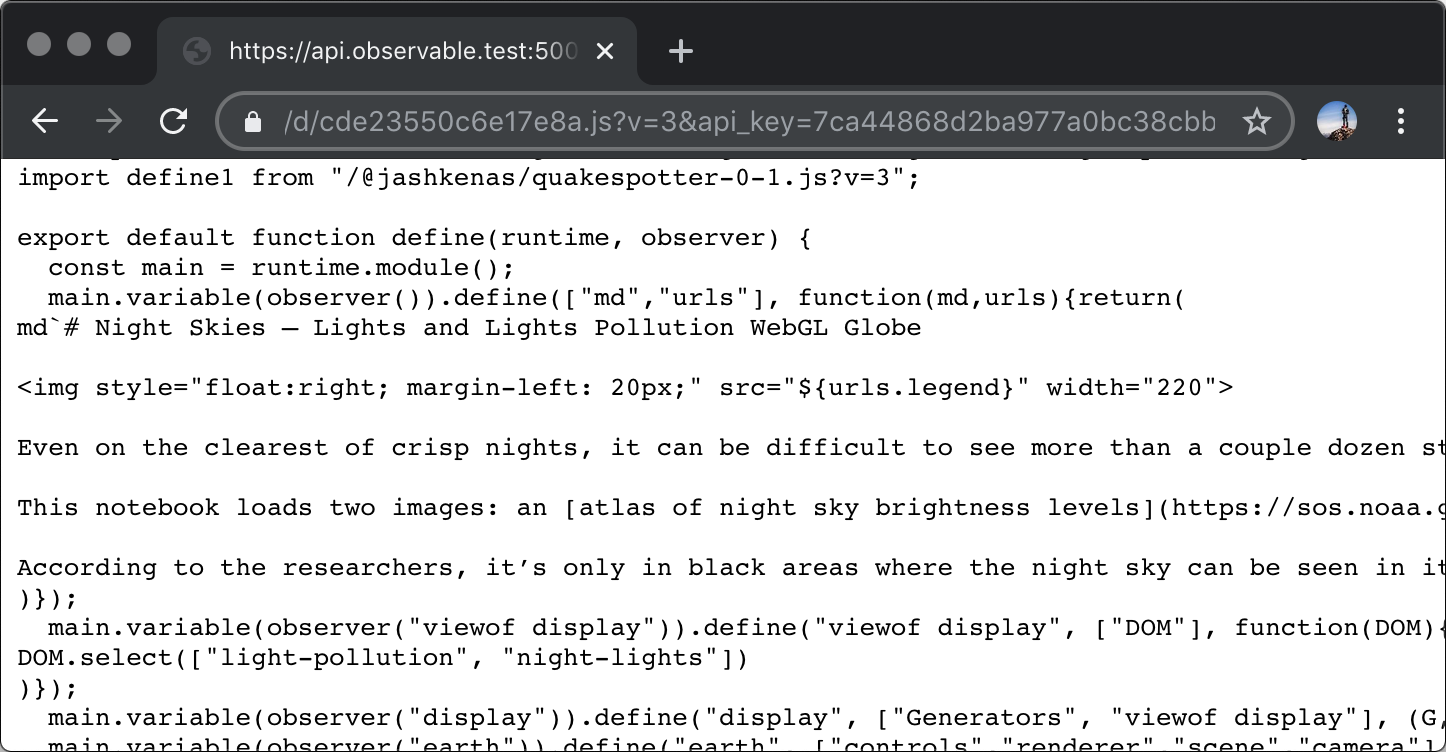The image size is (1446, 752).
Task: Click the favicon on the api.observable.test tab
Action: pyautogui.click(x=196, y=51)
